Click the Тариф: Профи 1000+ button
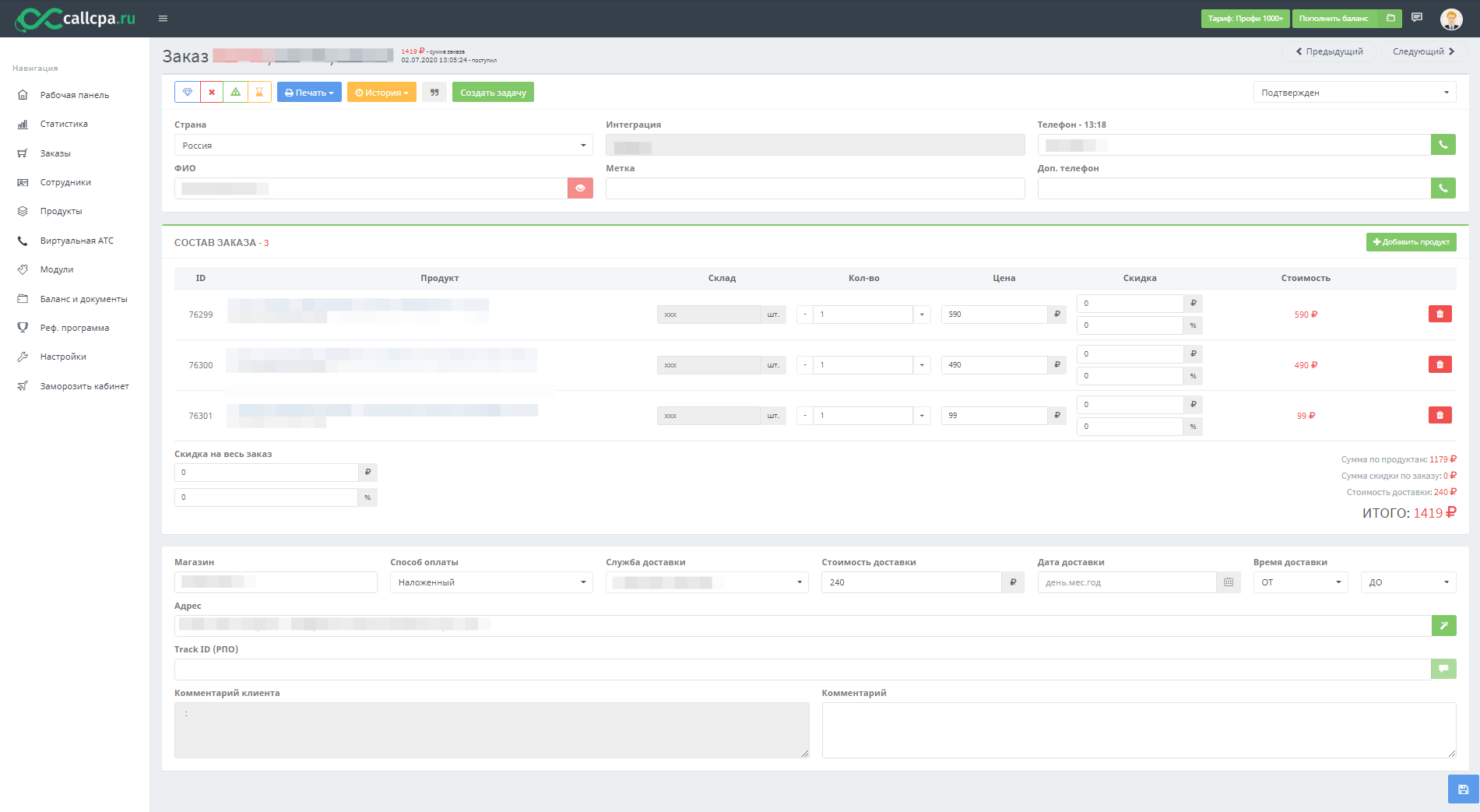Image resolution: width=1480 pixels, height=812 pixels. (1246, 19)
